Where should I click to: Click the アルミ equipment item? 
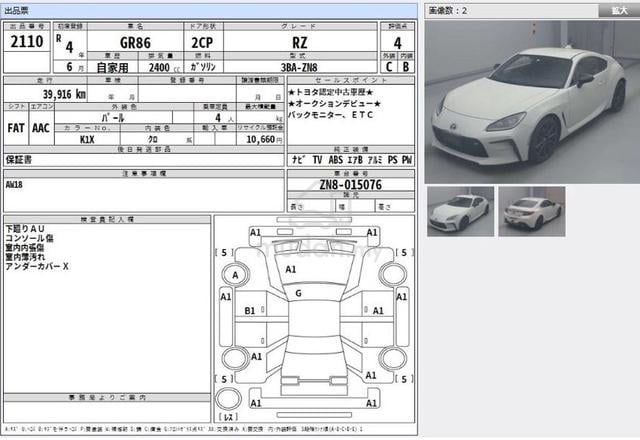tap(375, 160)
